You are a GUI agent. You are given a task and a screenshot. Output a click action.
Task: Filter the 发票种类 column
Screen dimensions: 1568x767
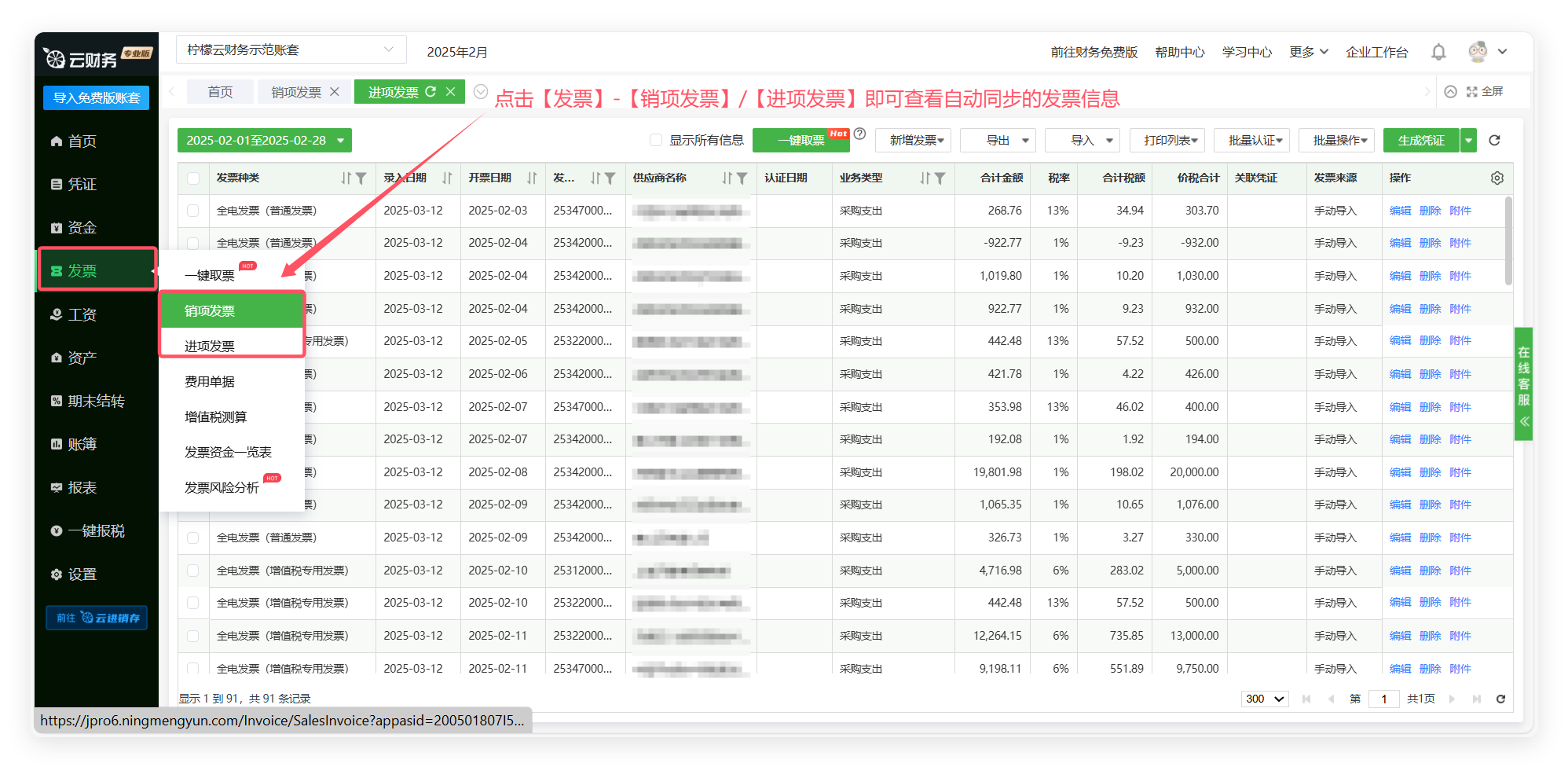361,178
